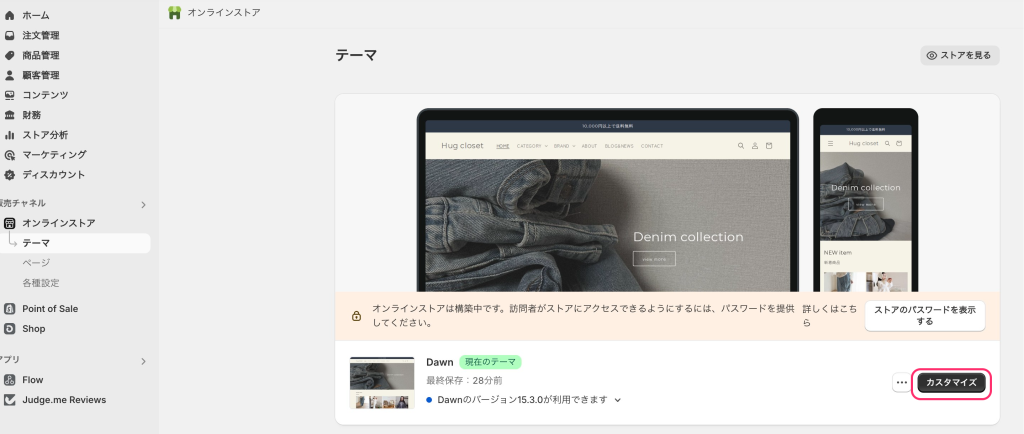Open the ページ submenu item
Screen dimensions: 1024x434
pyautogui.click(x=36, y=263)
